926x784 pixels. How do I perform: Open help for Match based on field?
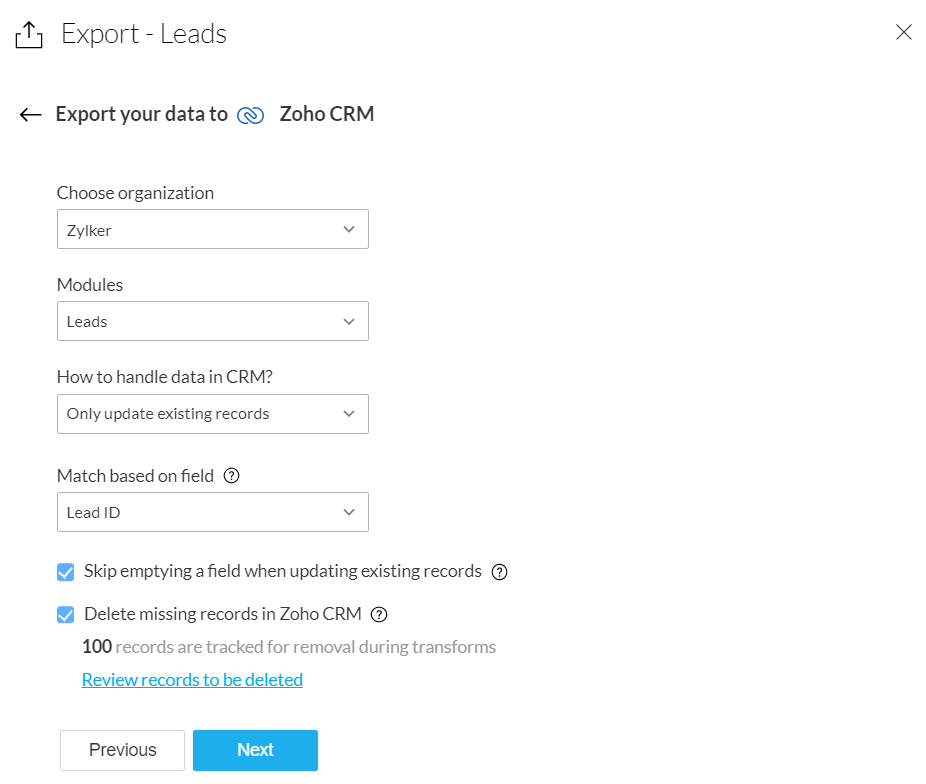(x=232, y=476)
